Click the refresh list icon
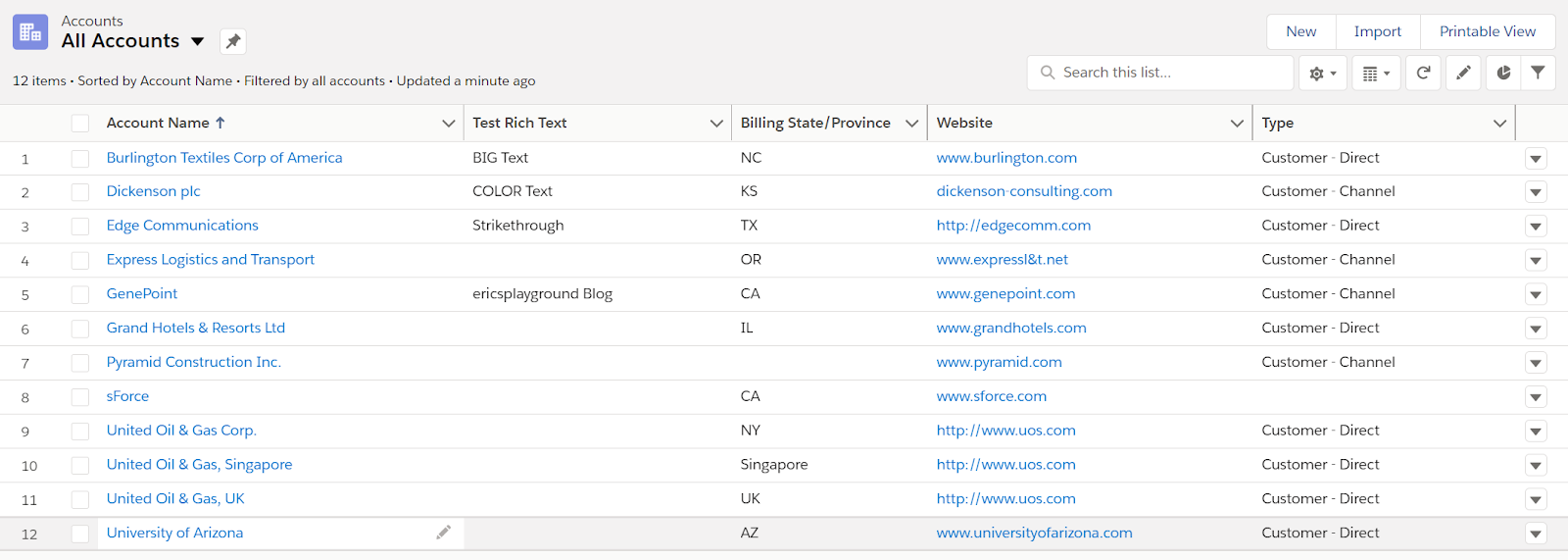 point(1423,73)
